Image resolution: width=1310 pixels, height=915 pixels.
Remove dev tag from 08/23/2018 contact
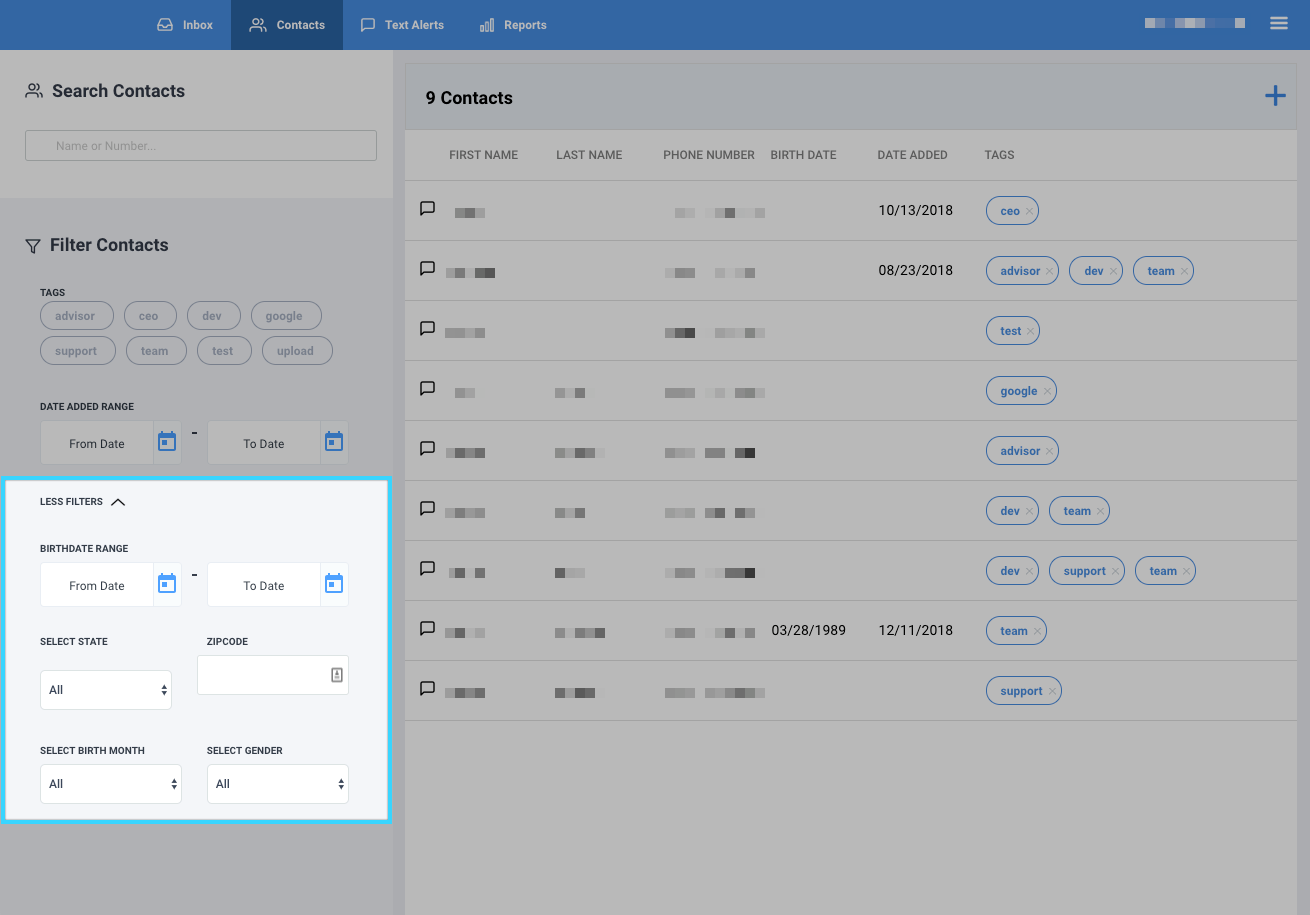tap(1113, 271)
